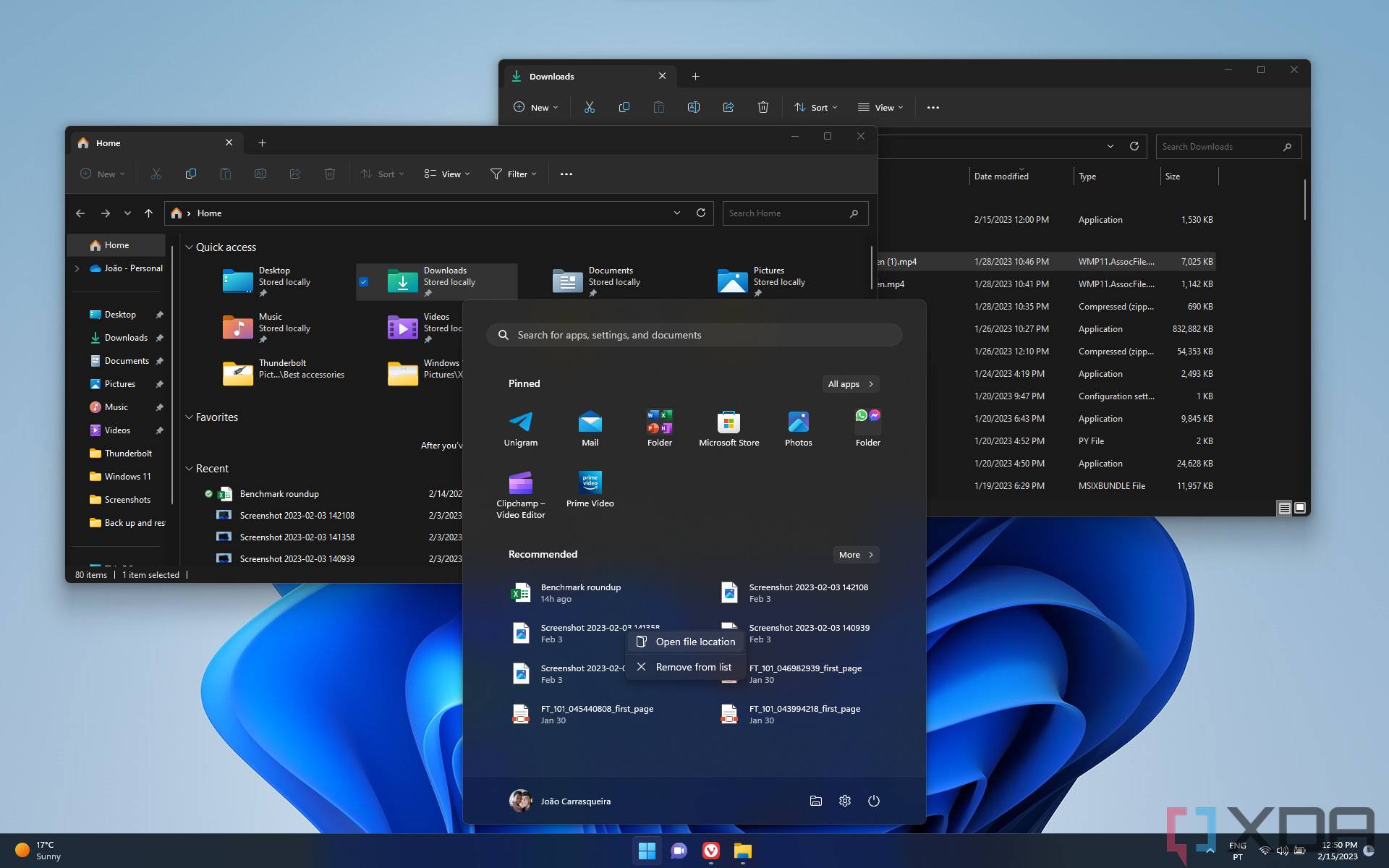Collapse the Favorites section
Screen dimensions: 1389x868
click(190, 417)
